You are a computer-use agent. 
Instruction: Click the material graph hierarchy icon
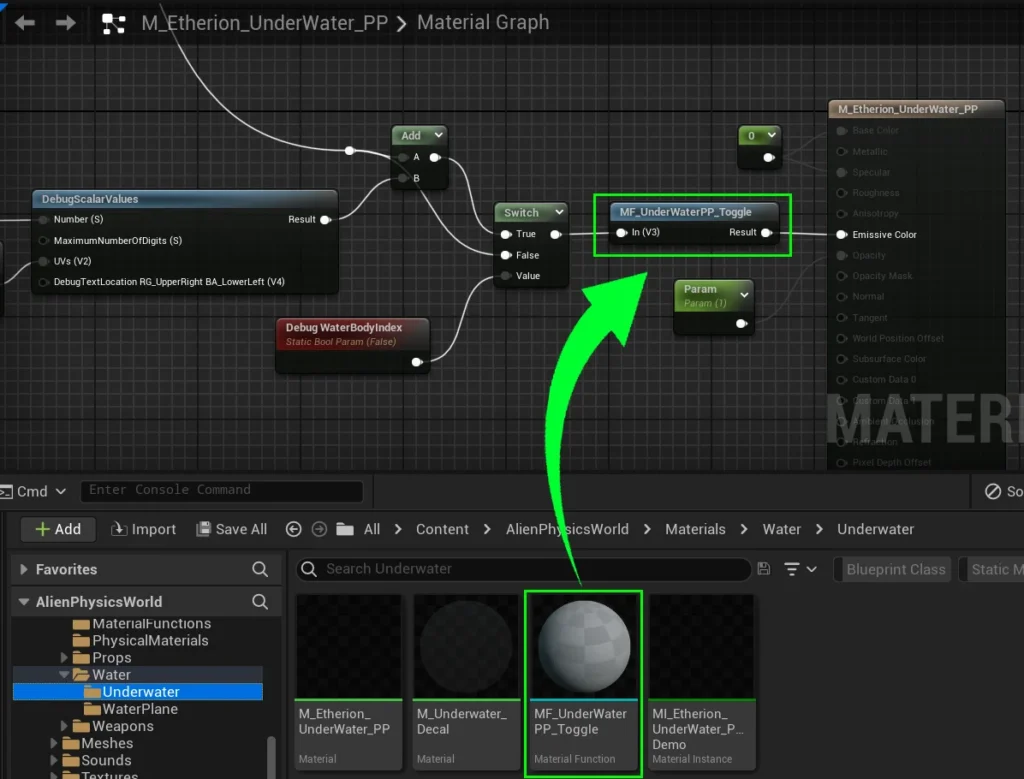pyautogui.click(x=114, y=23)
